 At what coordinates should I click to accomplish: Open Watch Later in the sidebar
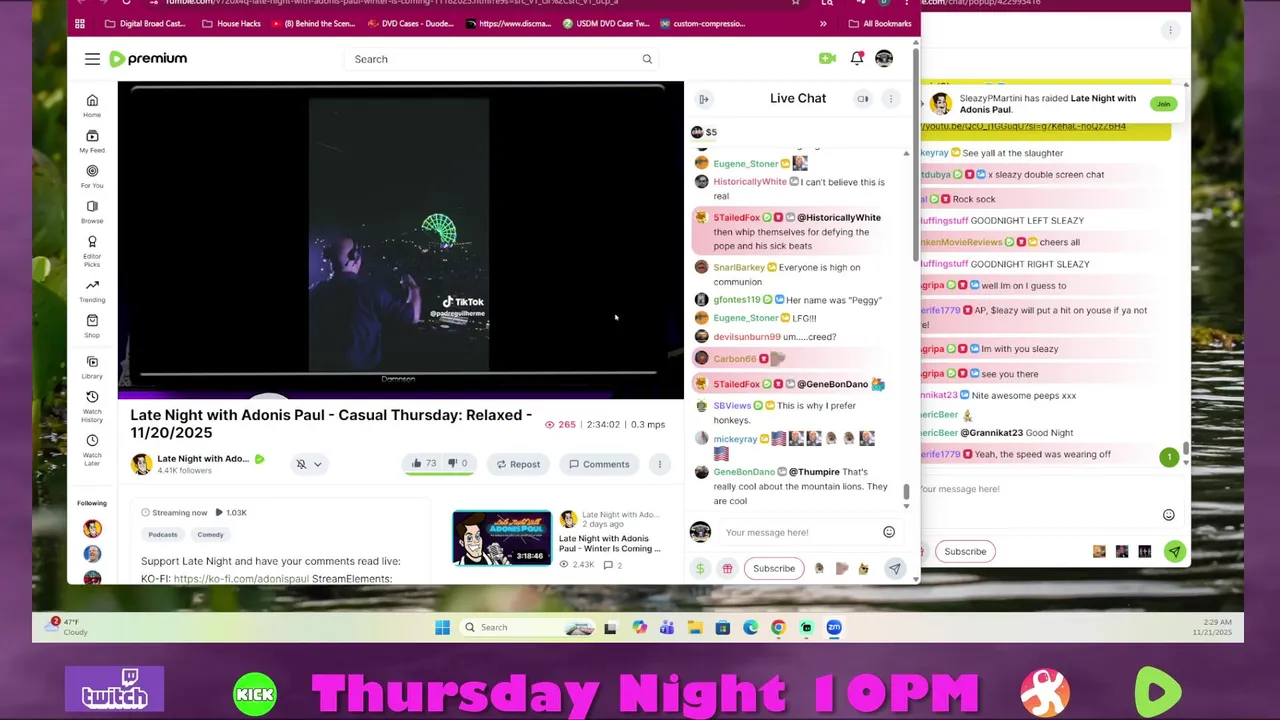[92, 450]
